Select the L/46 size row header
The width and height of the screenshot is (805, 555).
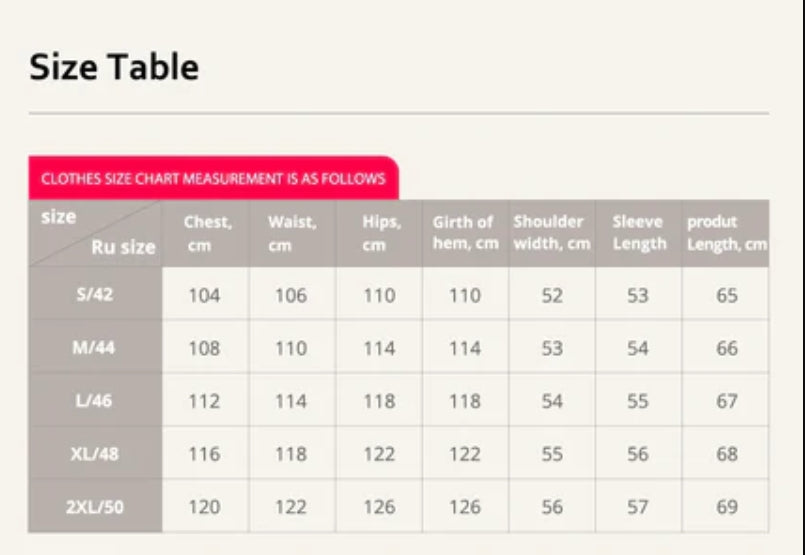pos(95,401)
